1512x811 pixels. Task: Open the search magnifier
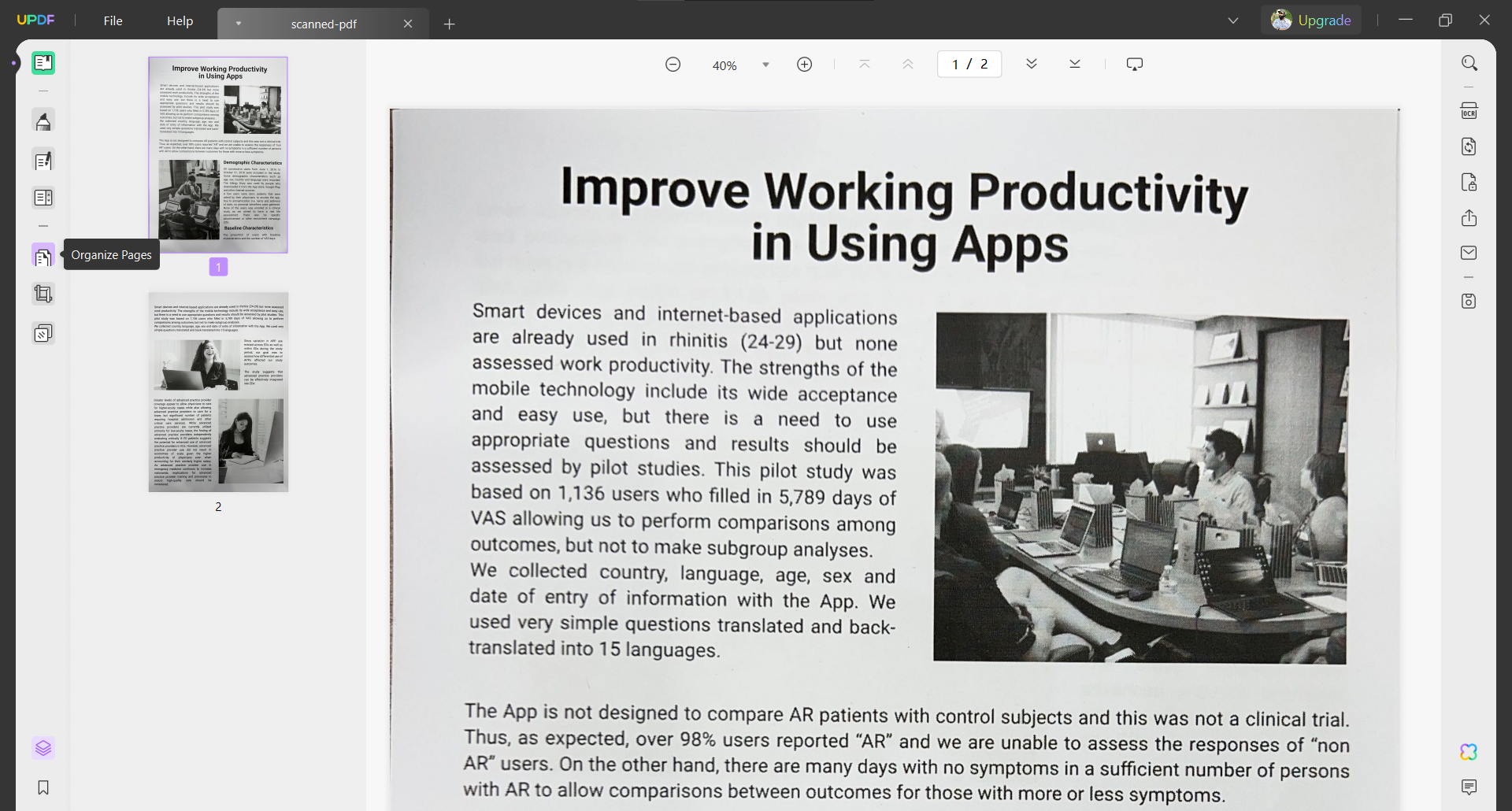1469,63
